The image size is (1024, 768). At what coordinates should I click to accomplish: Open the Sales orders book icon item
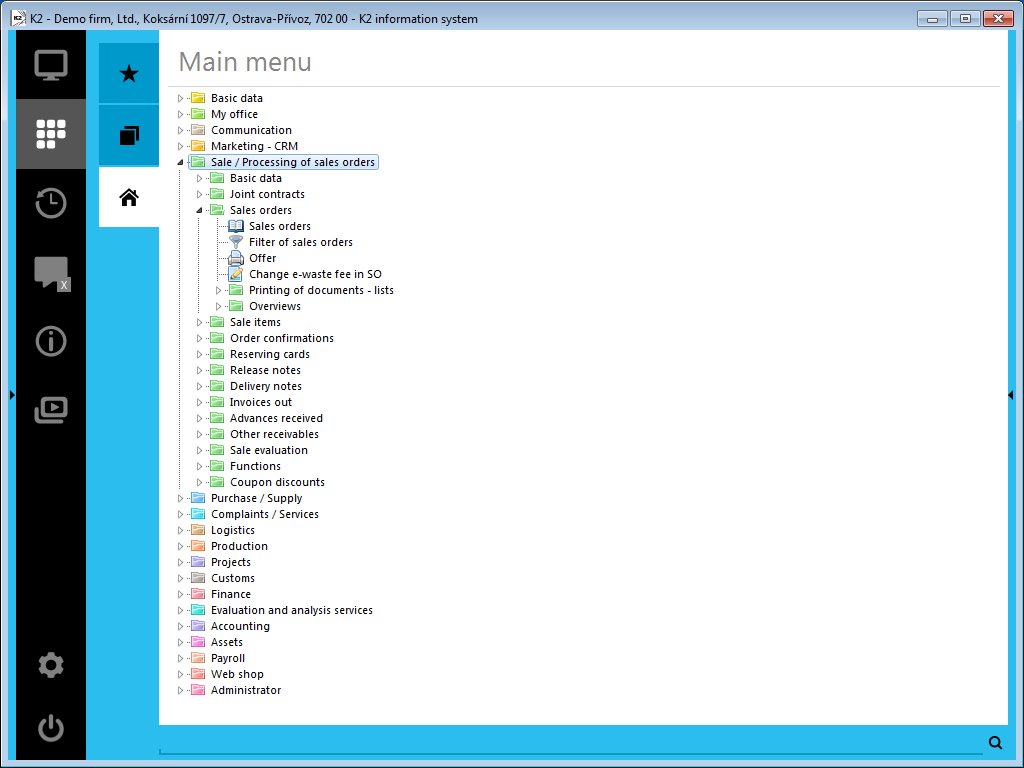click(236, 226)
